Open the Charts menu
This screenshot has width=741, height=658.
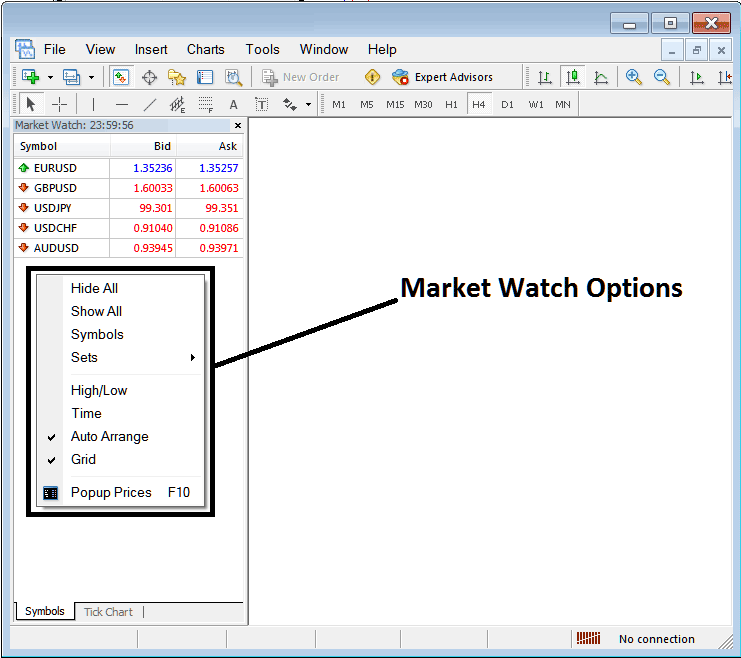[x=205, y=49]
